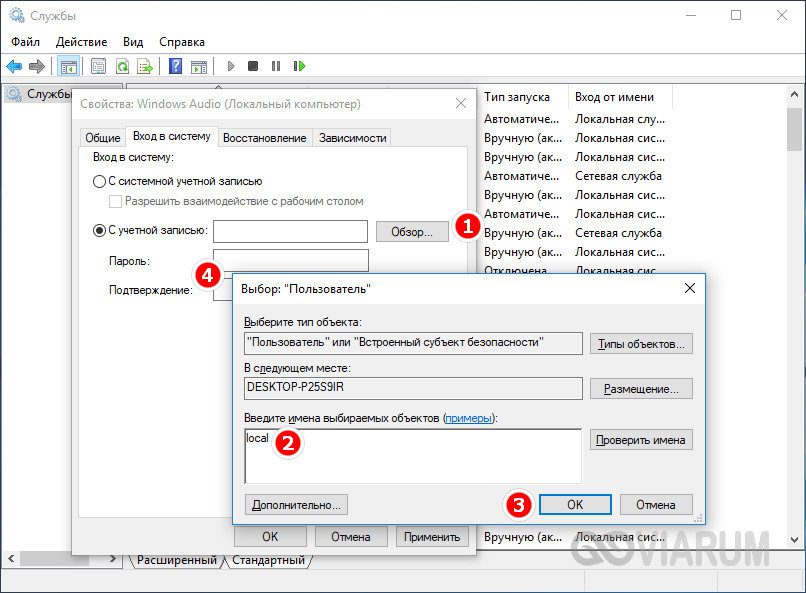Open the Вид menu
806x593 pixels.
point(133,42)
